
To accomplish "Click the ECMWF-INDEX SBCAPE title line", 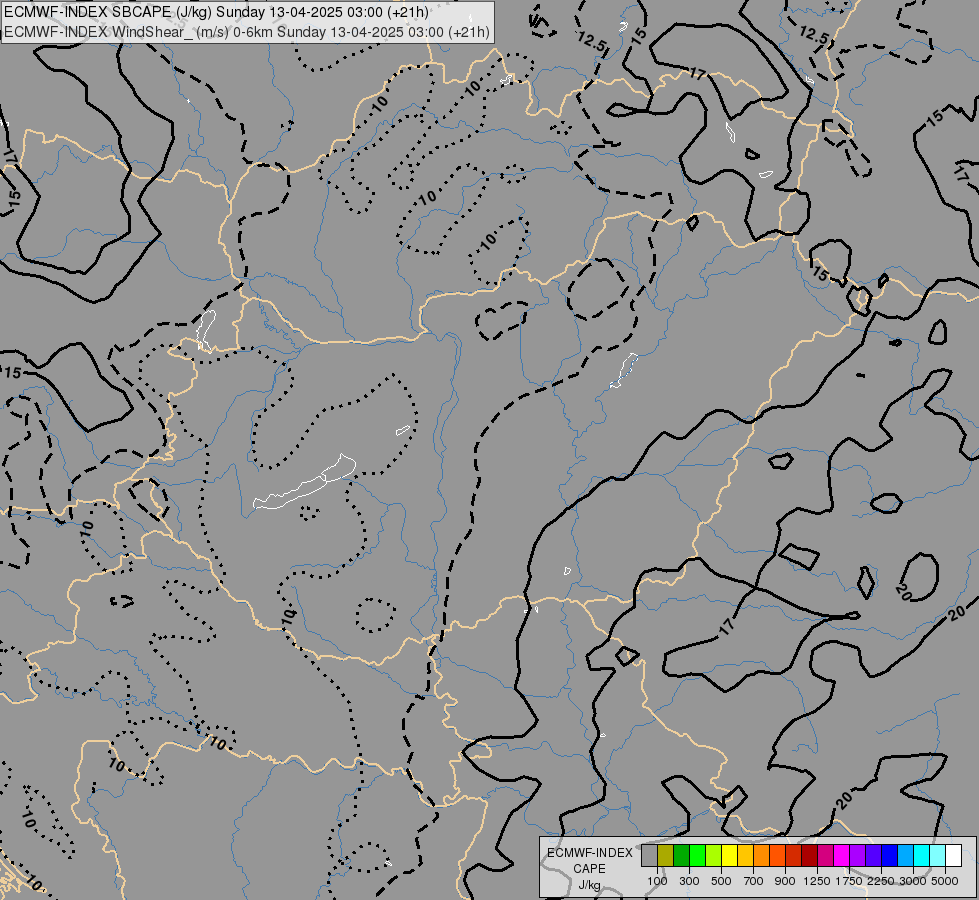I will pos(216,12).
